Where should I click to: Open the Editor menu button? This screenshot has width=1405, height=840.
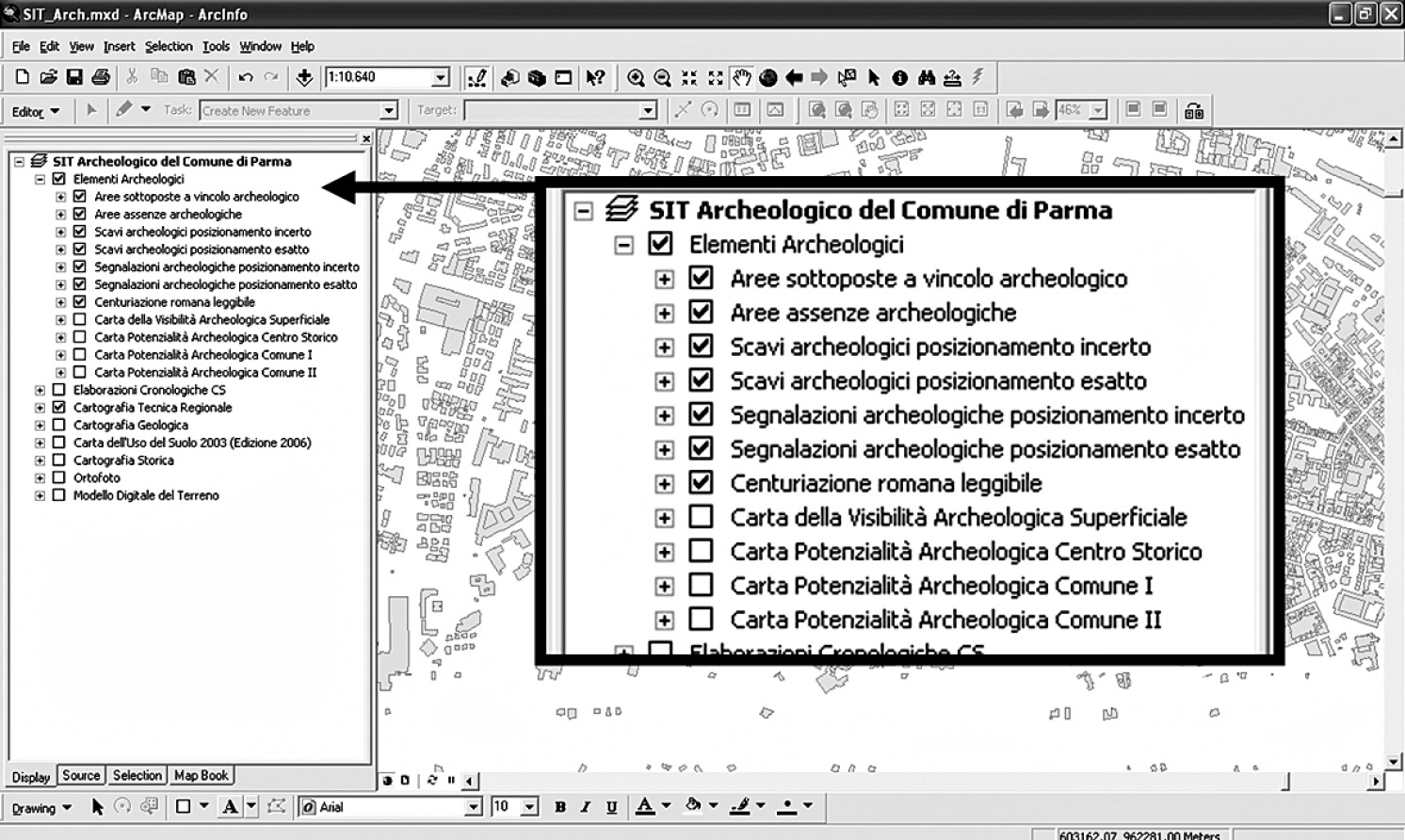tap(36, 111)
